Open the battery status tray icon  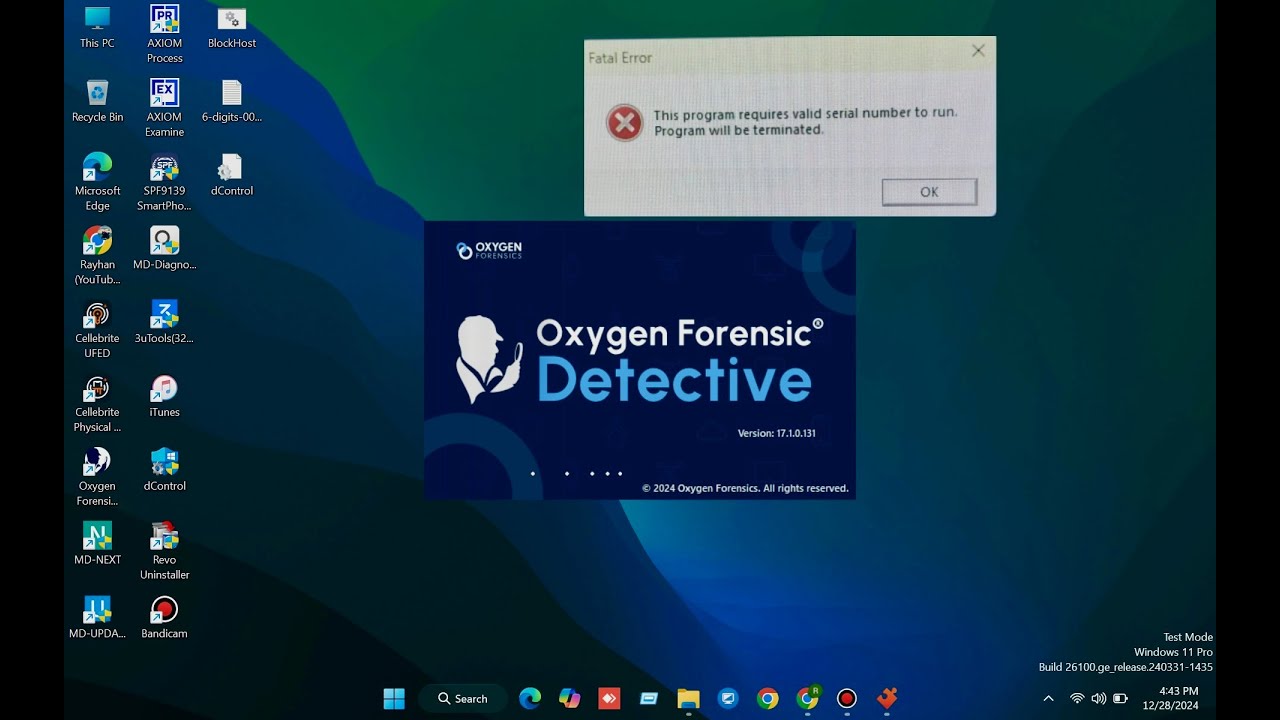[x=1120, y=698]
